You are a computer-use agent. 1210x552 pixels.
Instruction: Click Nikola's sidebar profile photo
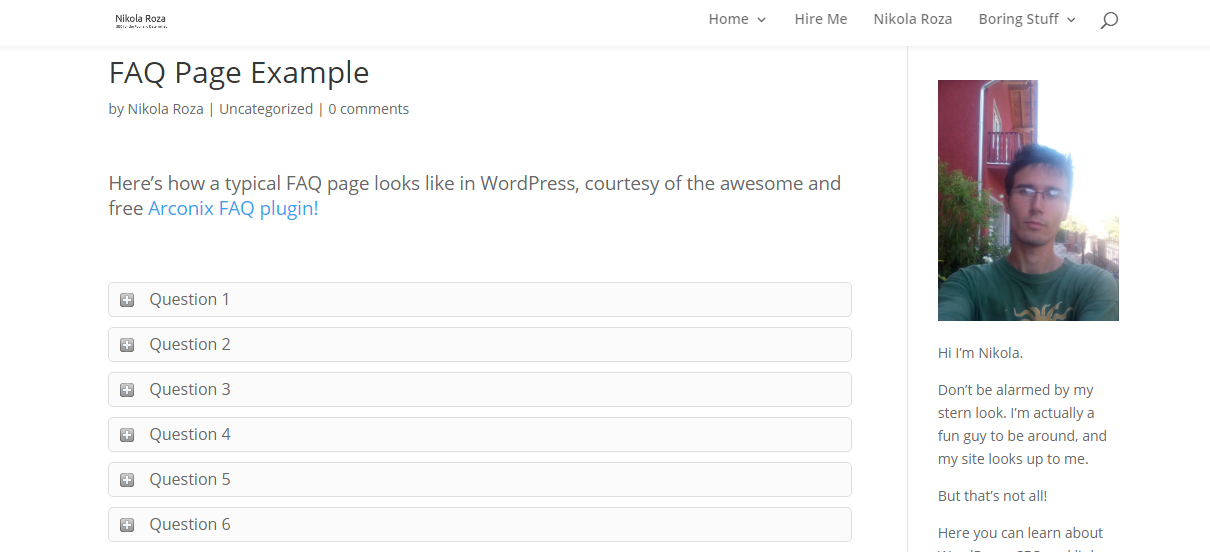1028,200
